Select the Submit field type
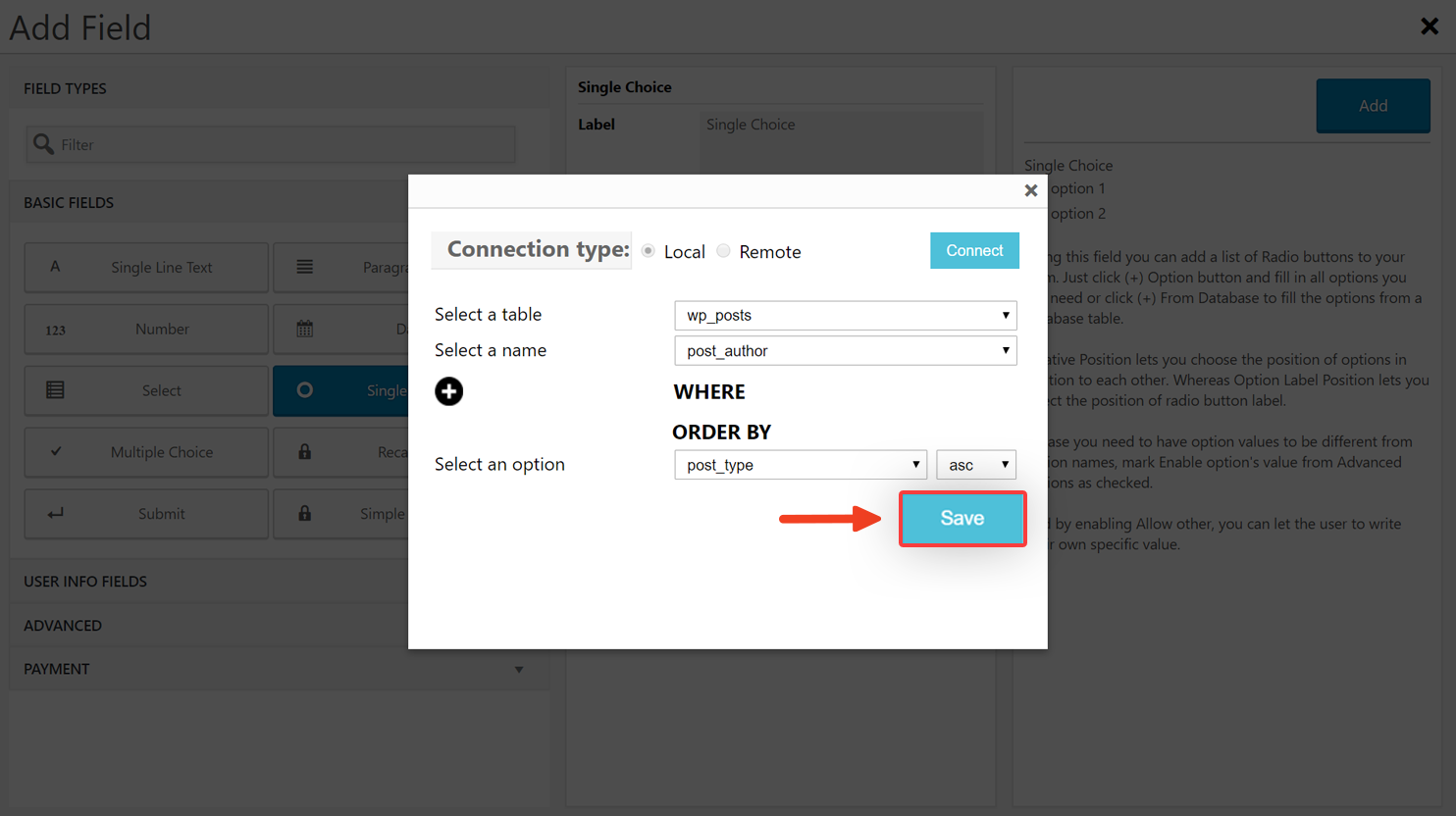 click(x=146, y=514)
